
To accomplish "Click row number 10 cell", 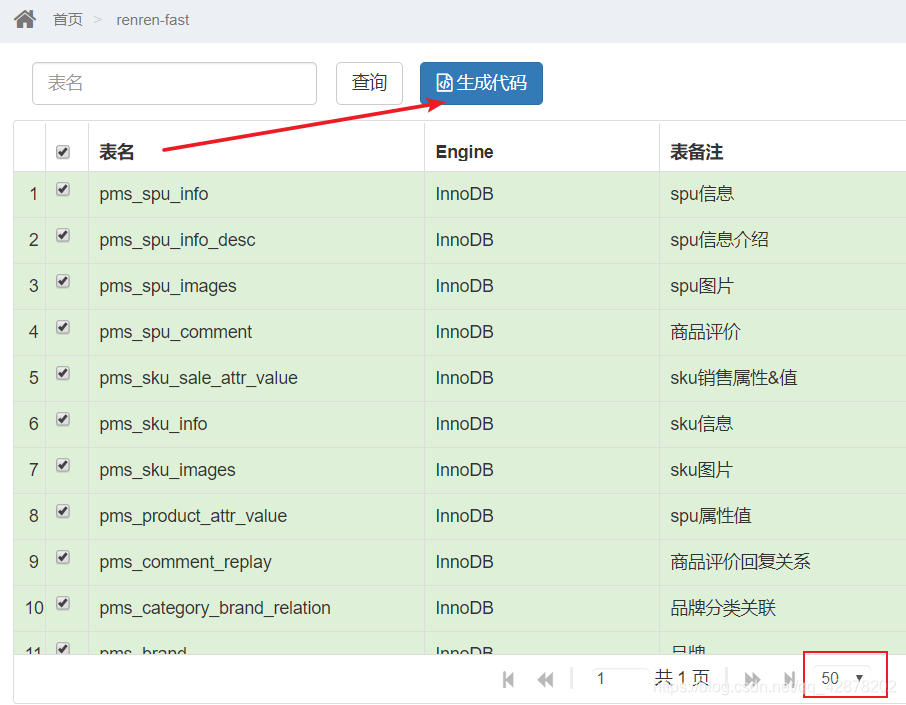I will click(x=29, y=608).
